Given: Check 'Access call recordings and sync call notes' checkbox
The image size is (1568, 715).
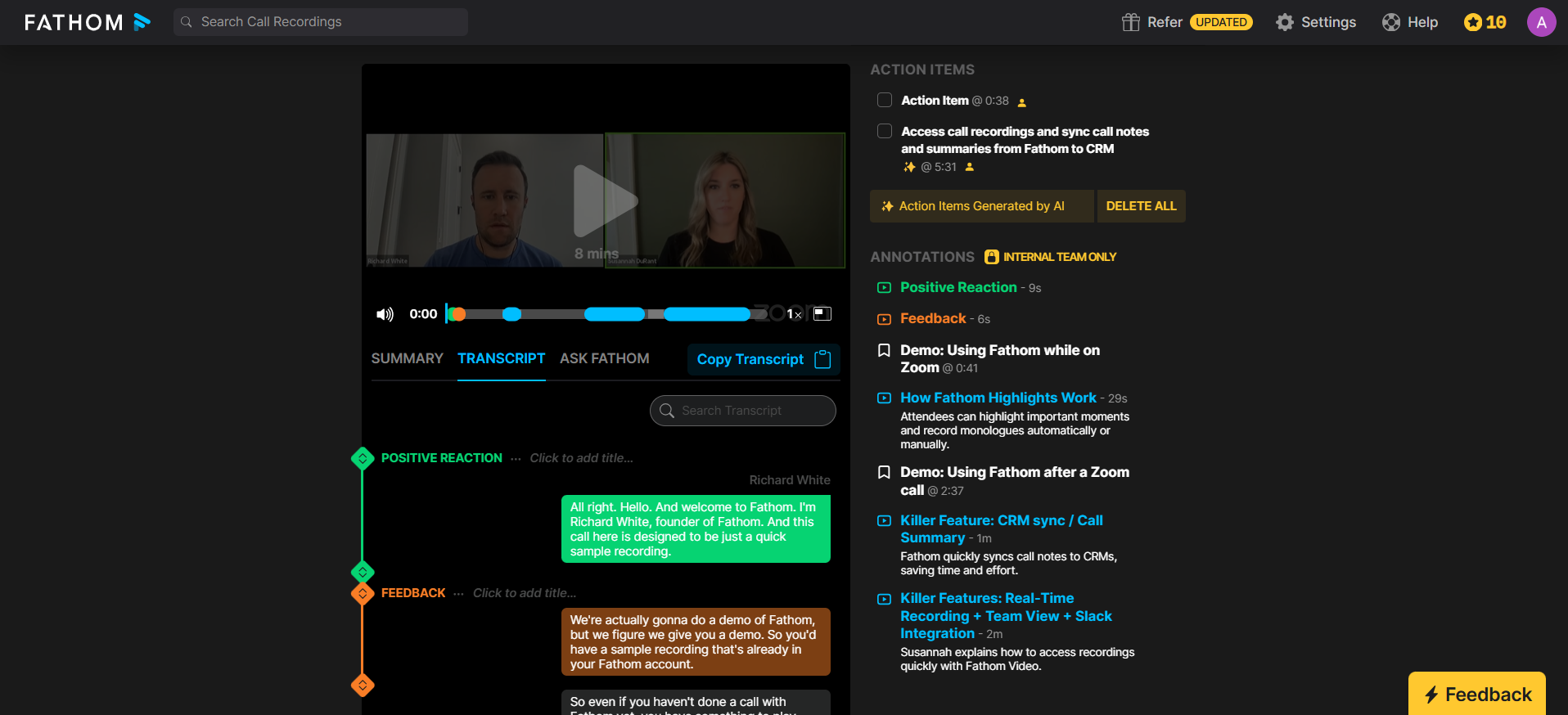Looking at the screenshot, I should click(x=885, y=131).
